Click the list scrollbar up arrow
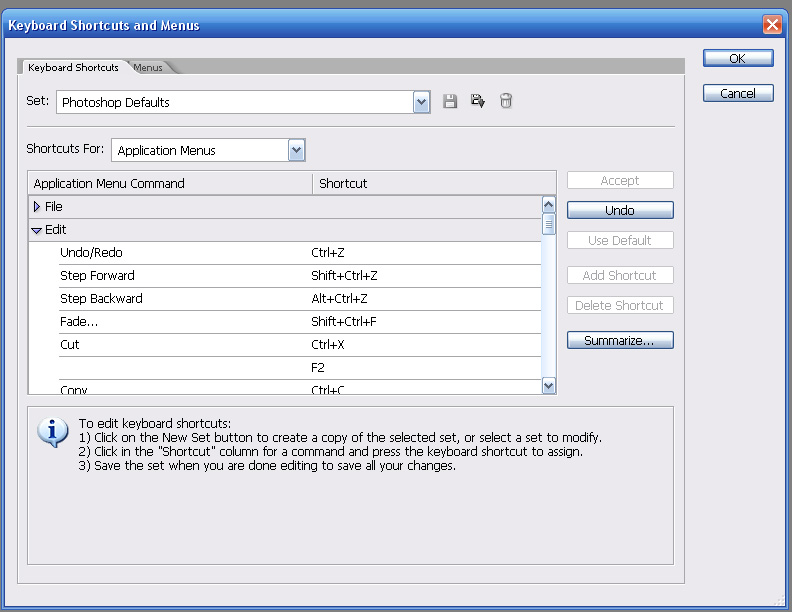The image size is (792, 612). (x=549, y=205)
